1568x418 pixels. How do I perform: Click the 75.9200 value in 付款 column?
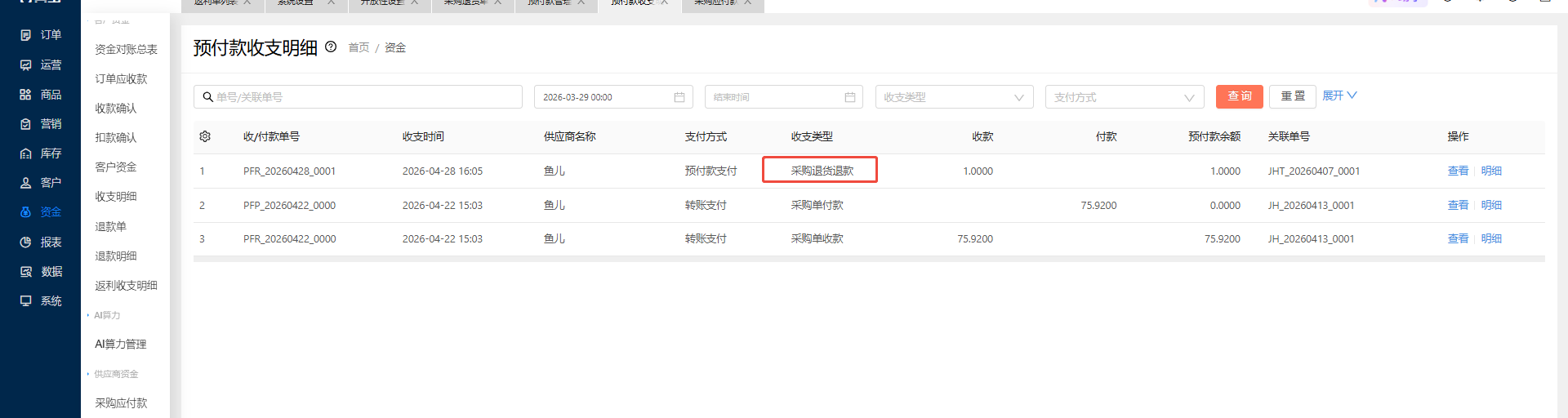click(1098, 206)
